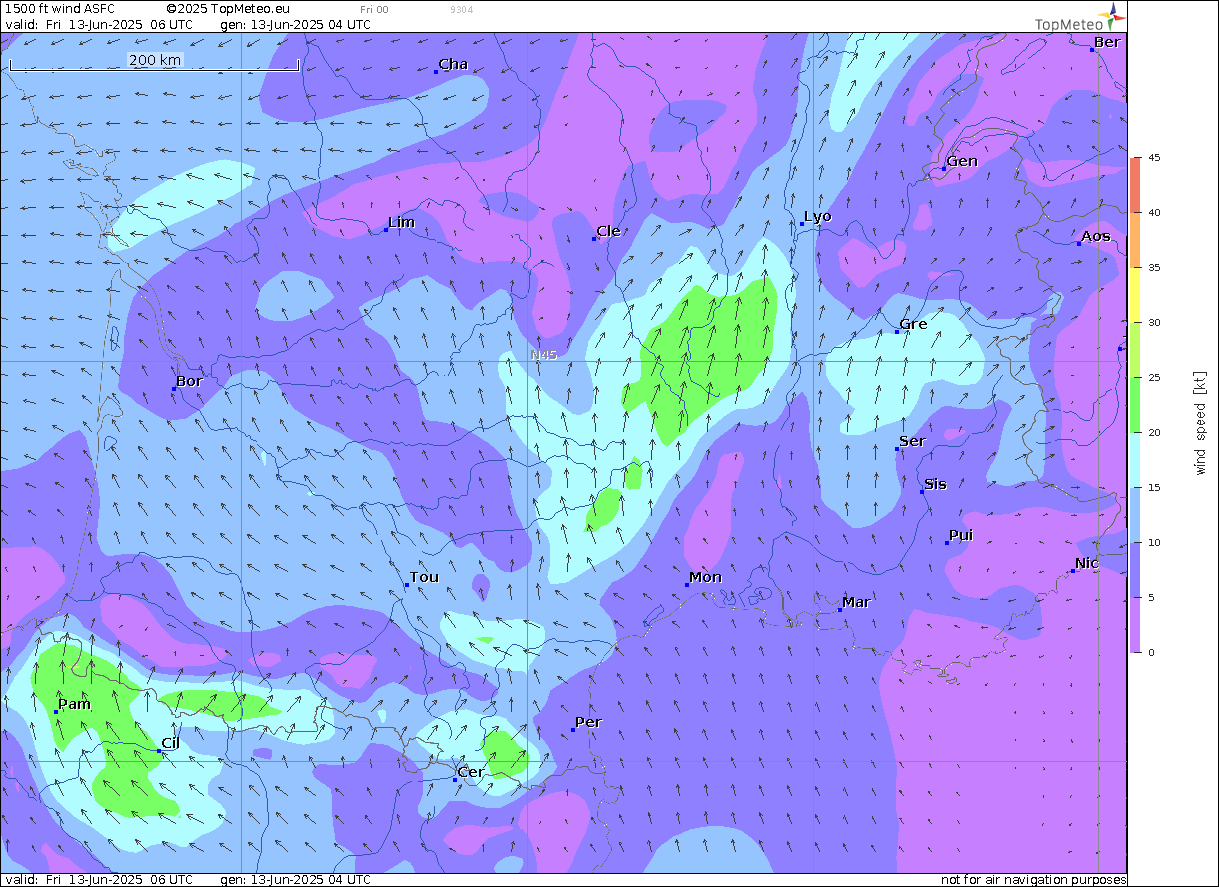
Task: Click the Ser city label
Action: [912, 441]
